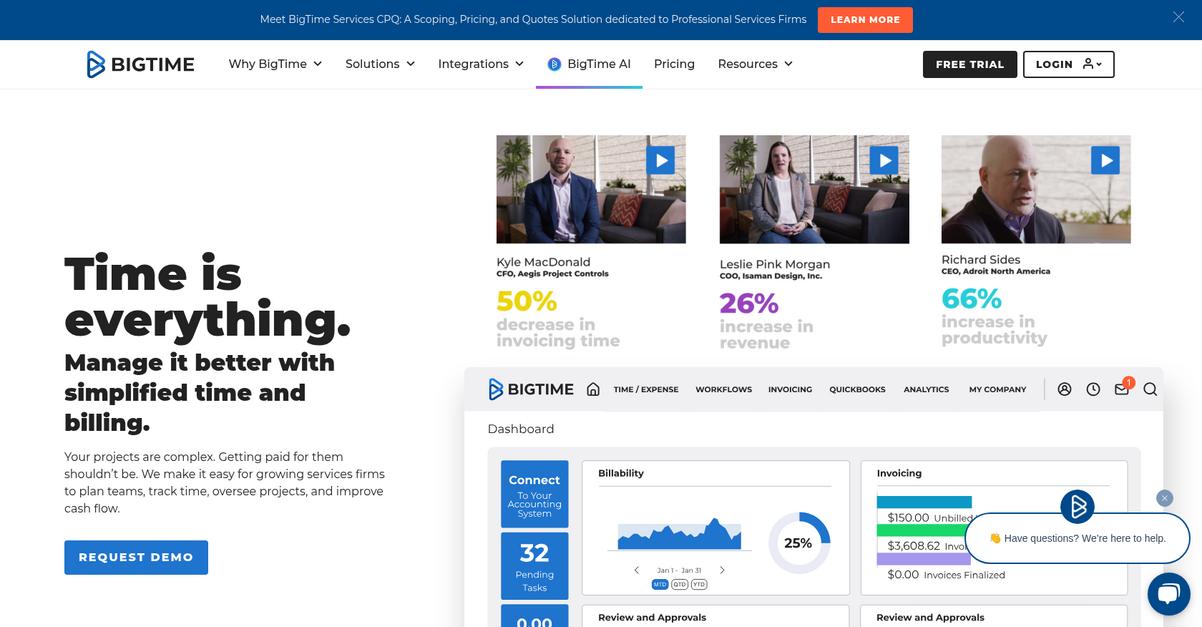The image size is (1202, 627).
Task: Go to the previous Billability date range
Action: tap(637, 570)
